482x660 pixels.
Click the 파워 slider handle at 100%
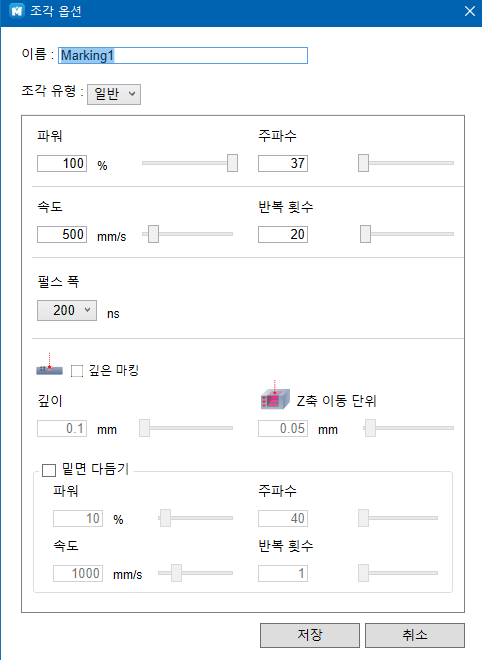coord(232,163)
